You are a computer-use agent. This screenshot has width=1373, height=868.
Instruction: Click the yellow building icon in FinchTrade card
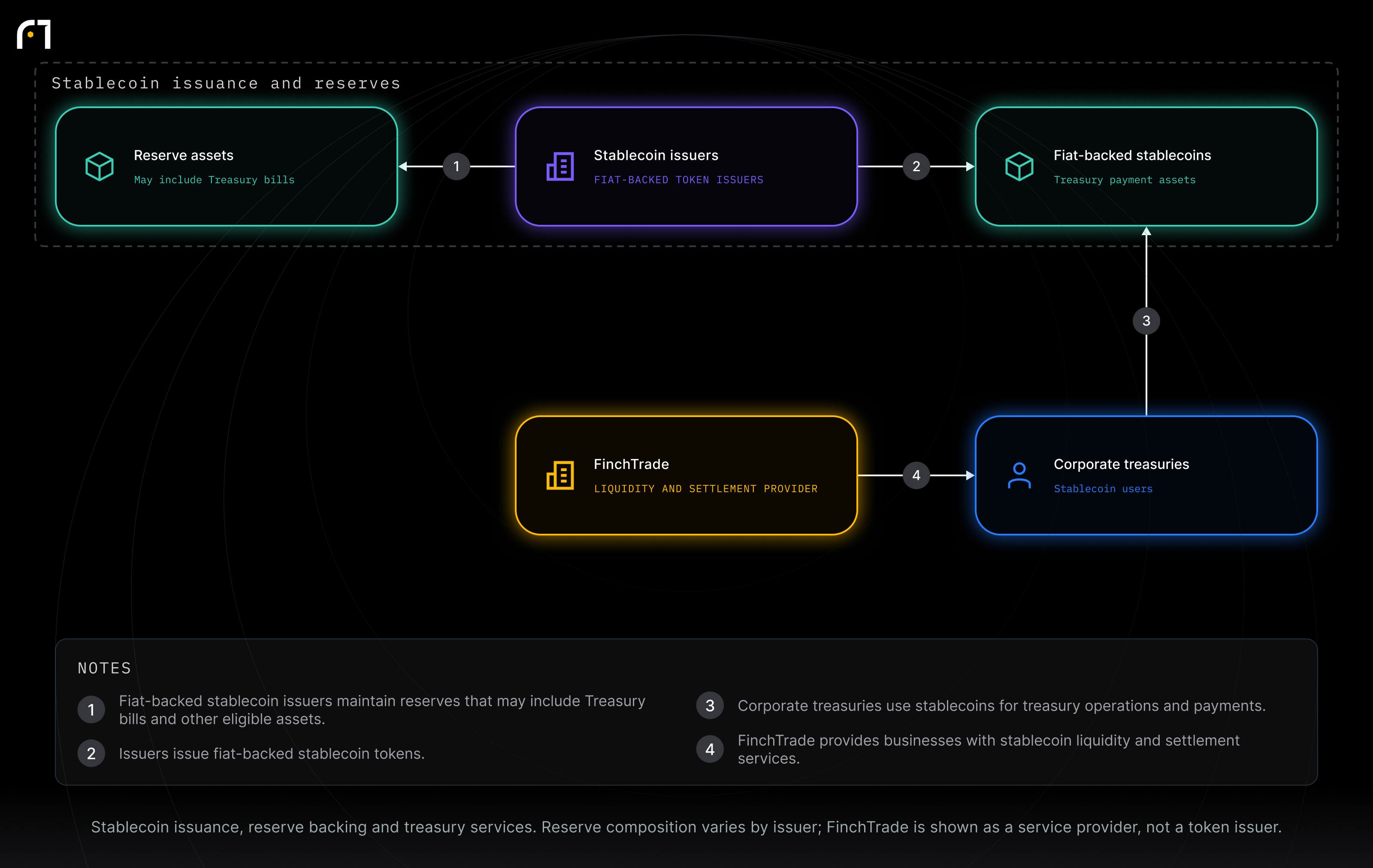pos(560,475)
